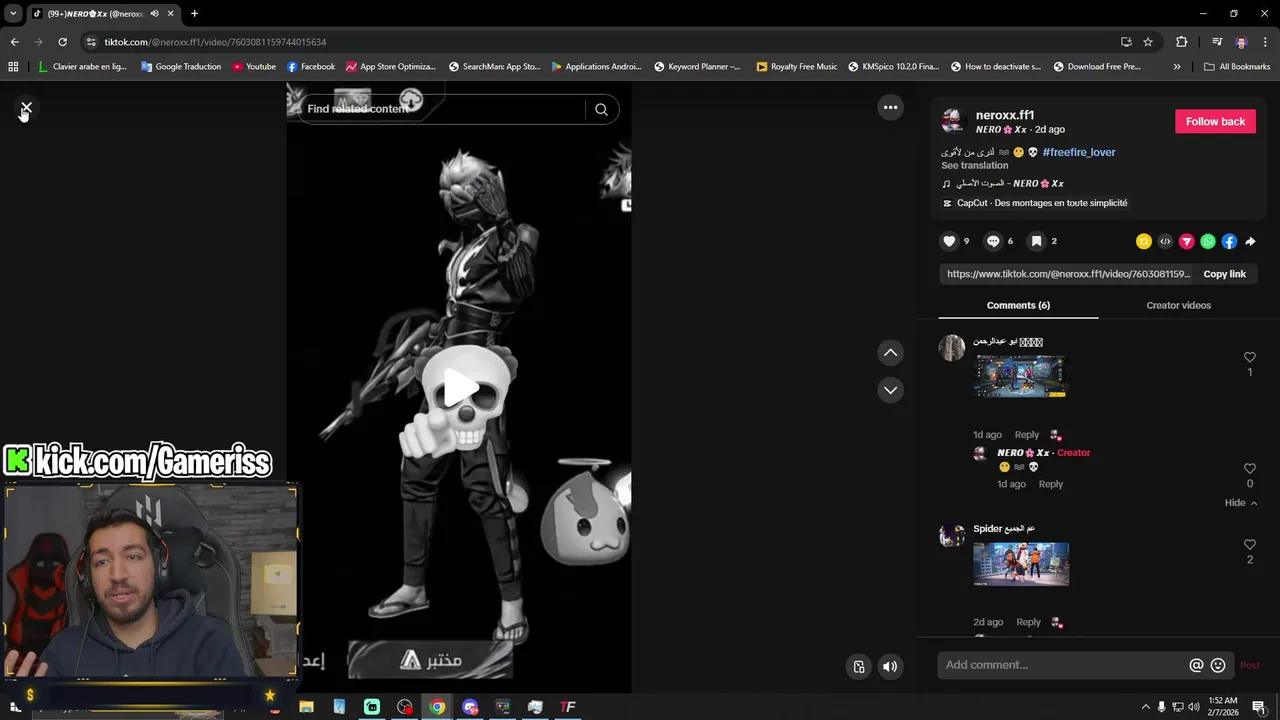Install app icon in address bar
The image size is (1280, 720).
(1126, 42)
